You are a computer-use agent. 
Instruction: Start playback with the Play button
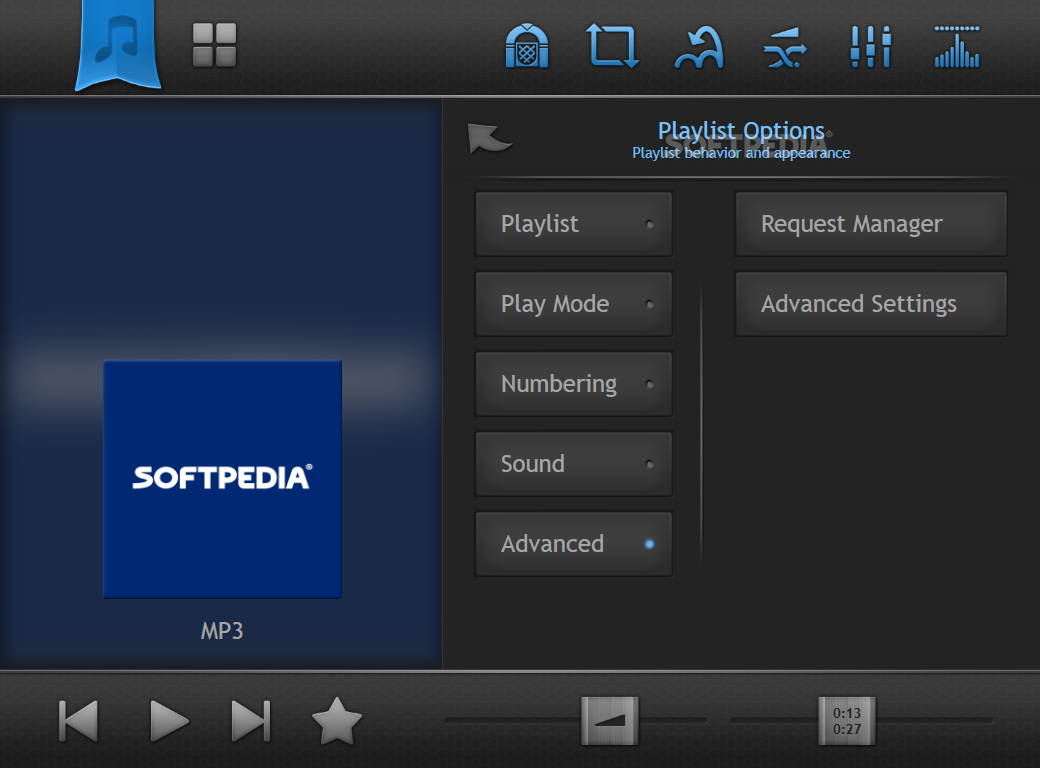(x=169, y=721)
